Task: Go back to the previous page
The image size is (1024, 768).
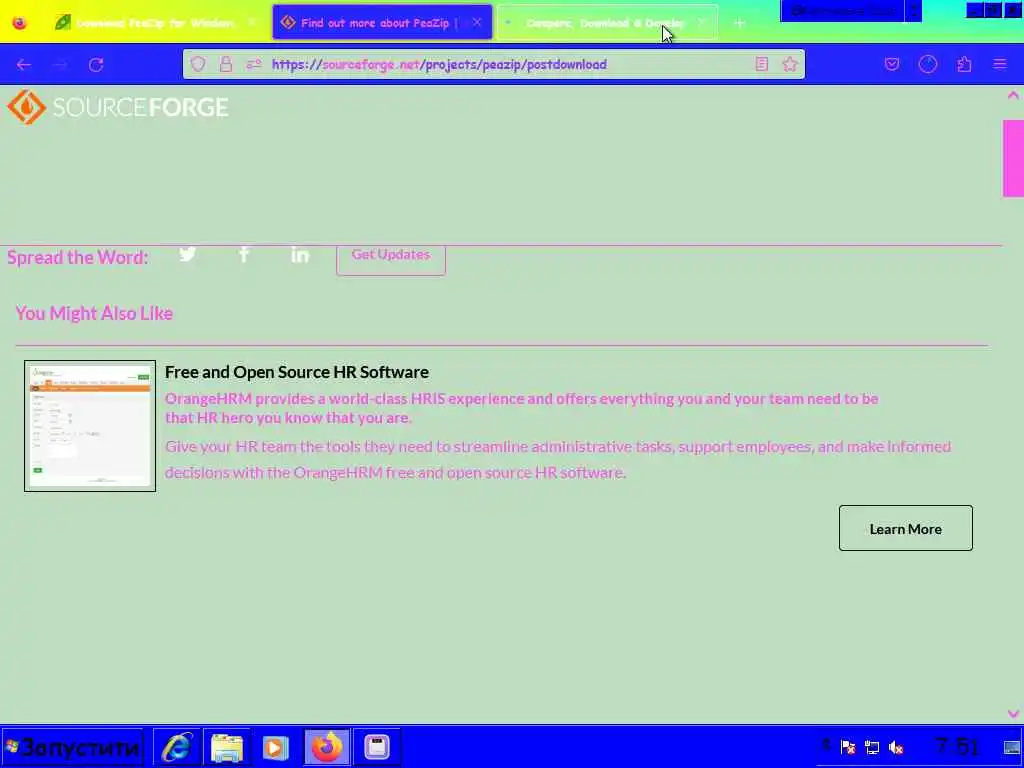Action: click(x=24, y=65)
